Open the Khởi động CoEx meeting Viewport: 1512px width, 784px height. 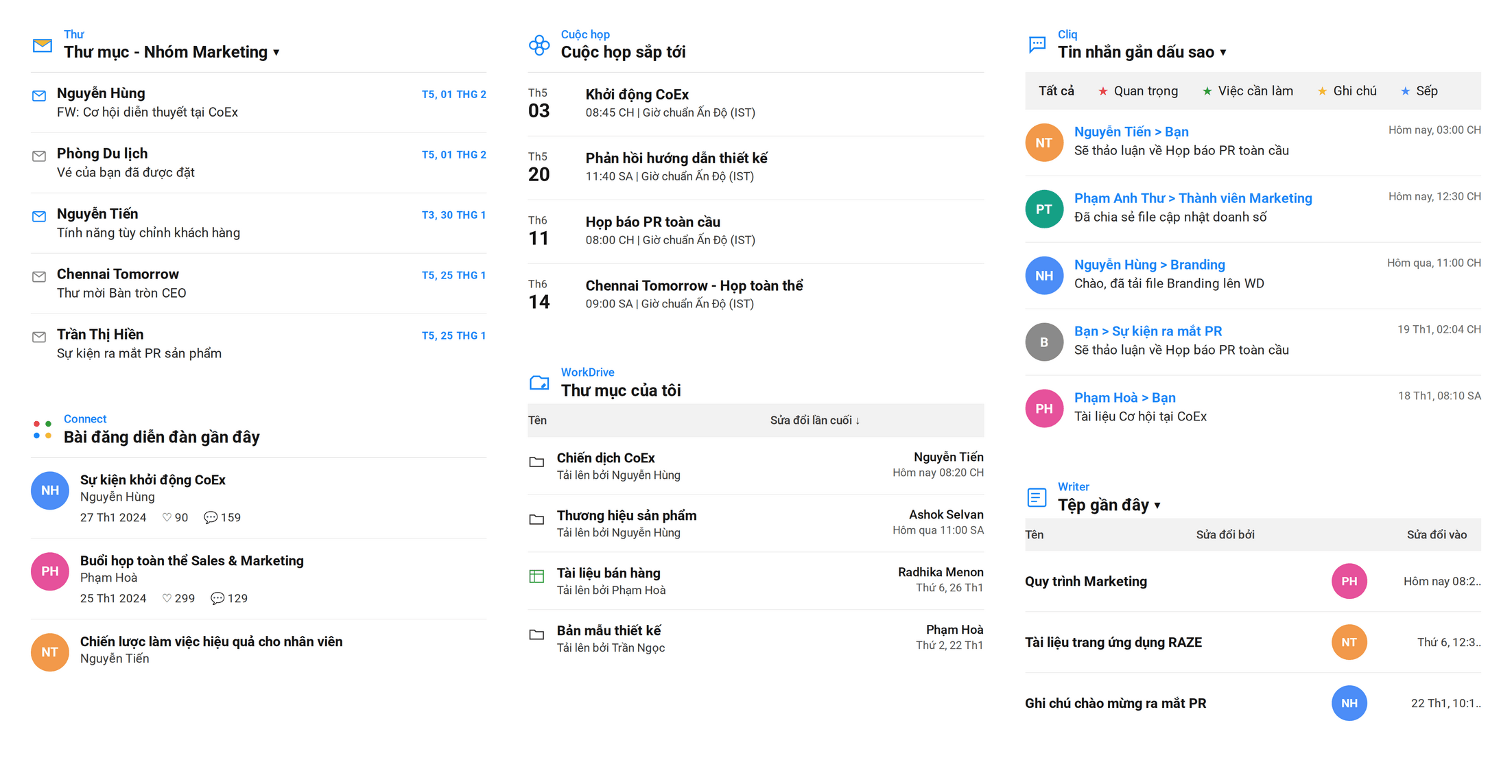click(x=756, y=104)
